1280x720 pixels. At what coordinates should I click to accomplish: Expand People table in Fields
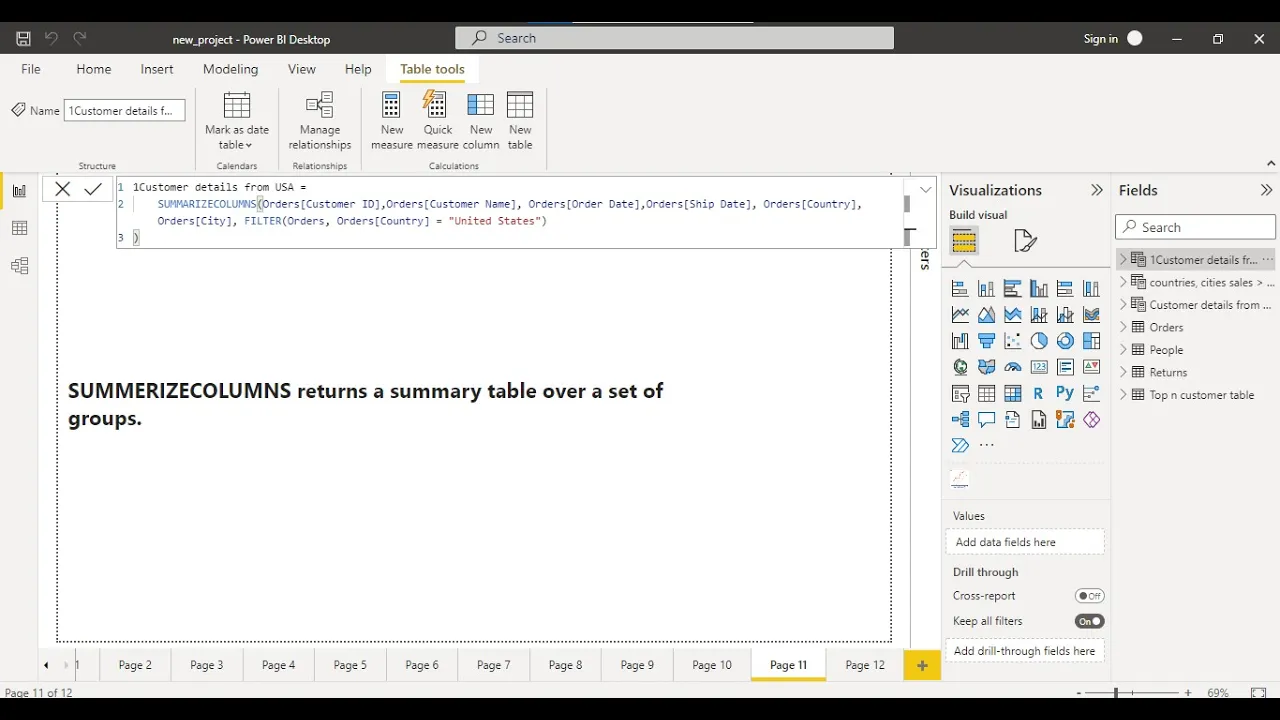1123,349
